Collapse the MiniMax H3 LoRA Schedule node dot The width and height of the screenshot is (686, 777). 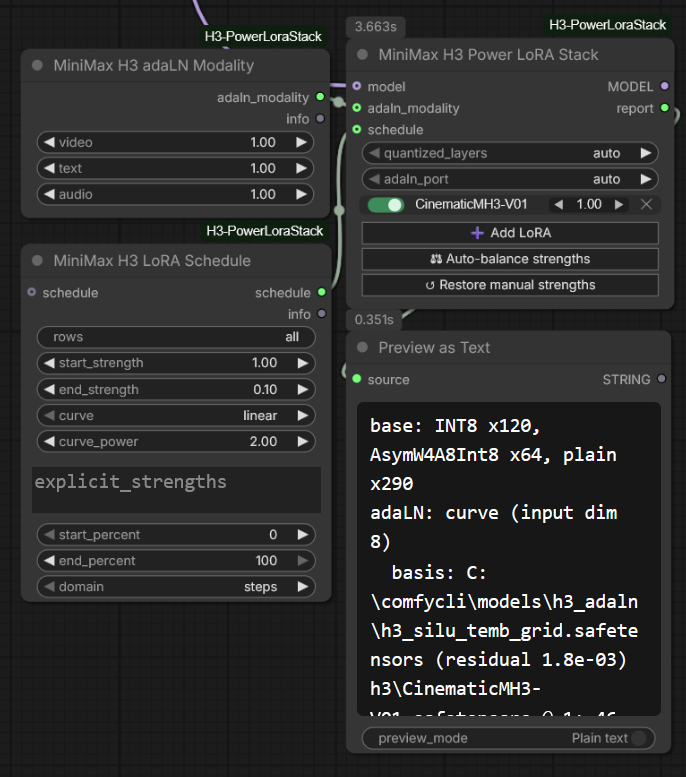click(37, 260)
